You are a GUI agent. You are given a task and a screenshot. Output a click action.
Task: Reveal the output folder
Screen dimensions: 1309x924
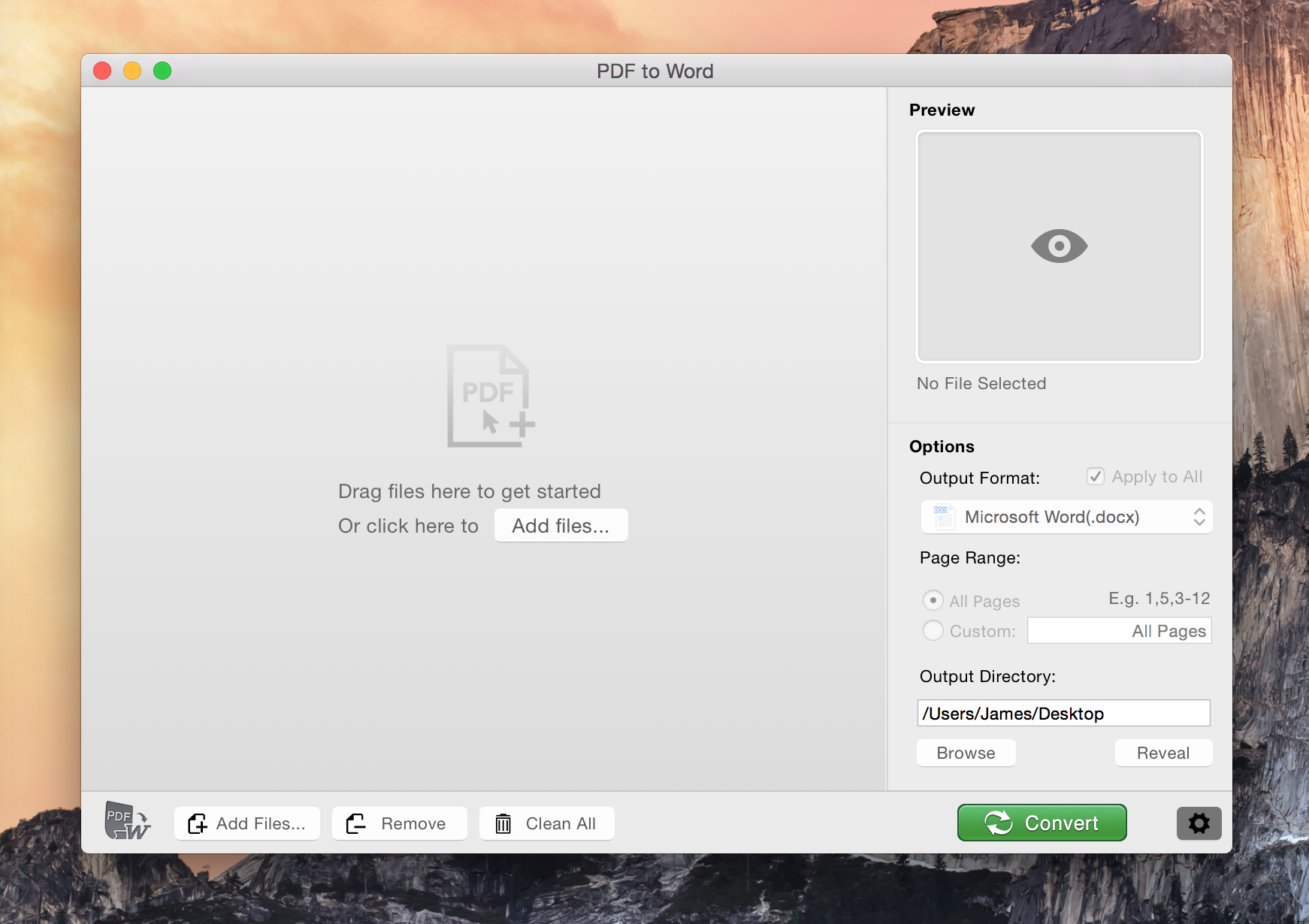click(1163, 753)
